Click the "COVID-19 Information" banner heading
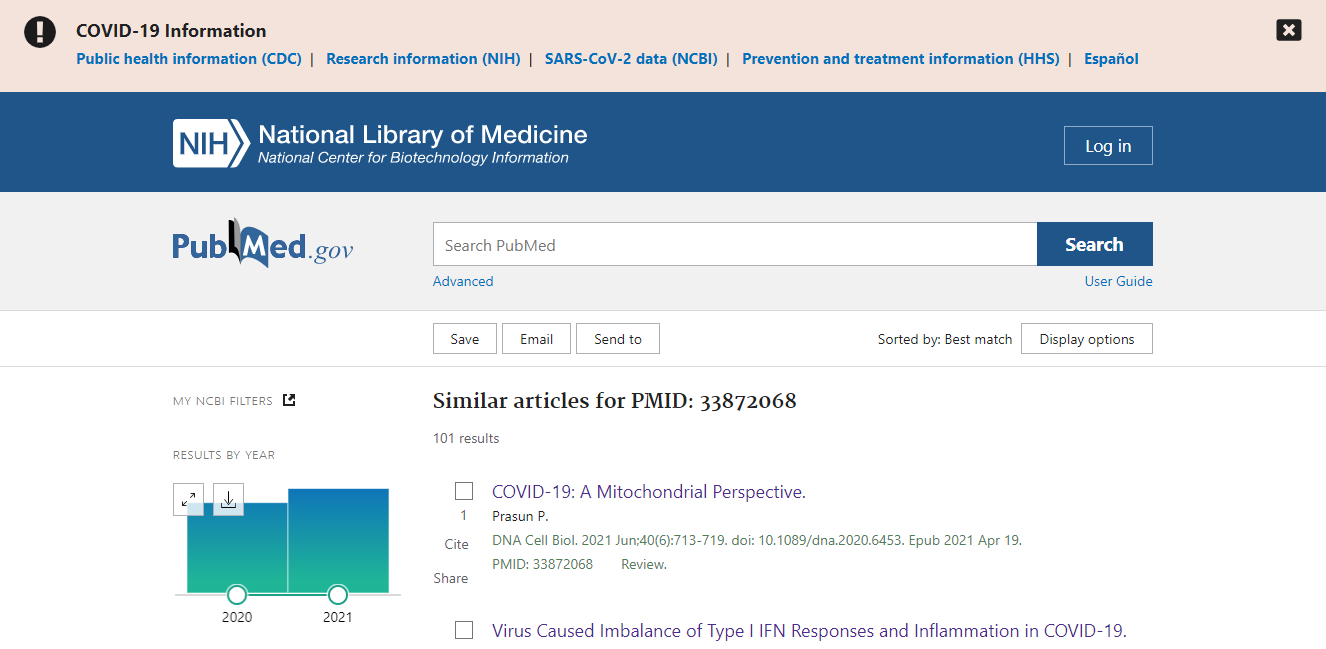Screen dimensions: 1326x649 171,30
